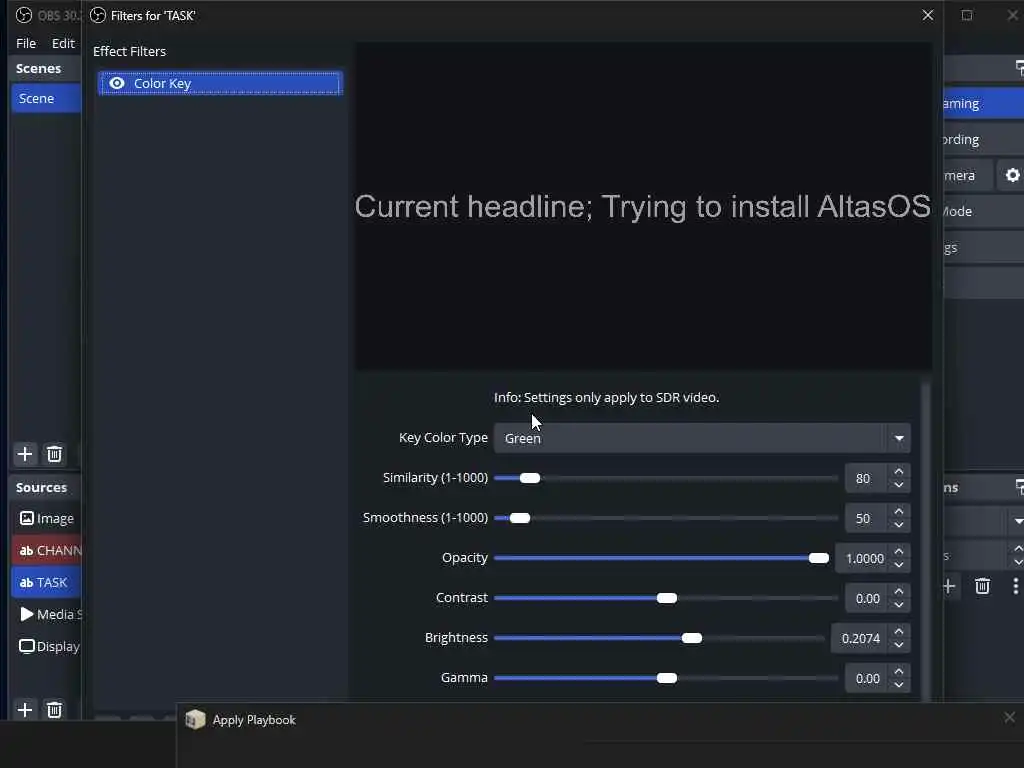Viewport: 1024px width, 768px height.
Task: Click Apply Playbook window icon
Action: (x=195, y=720)
